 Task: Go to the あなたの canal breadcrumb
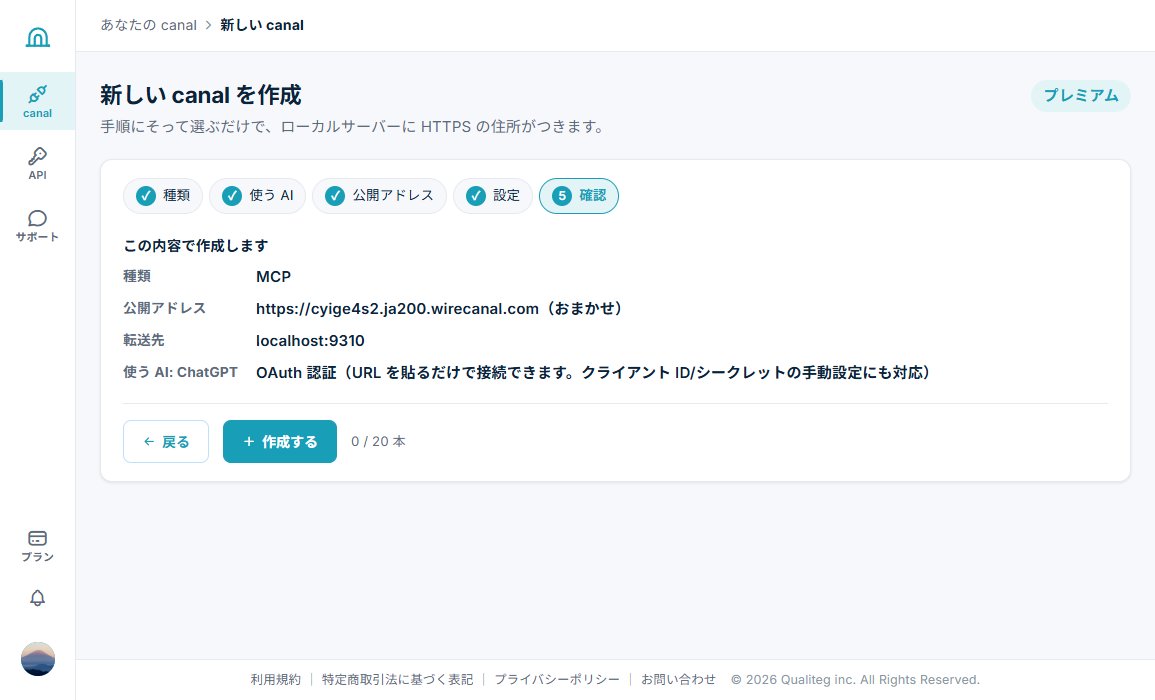click(x=149, y=25)
